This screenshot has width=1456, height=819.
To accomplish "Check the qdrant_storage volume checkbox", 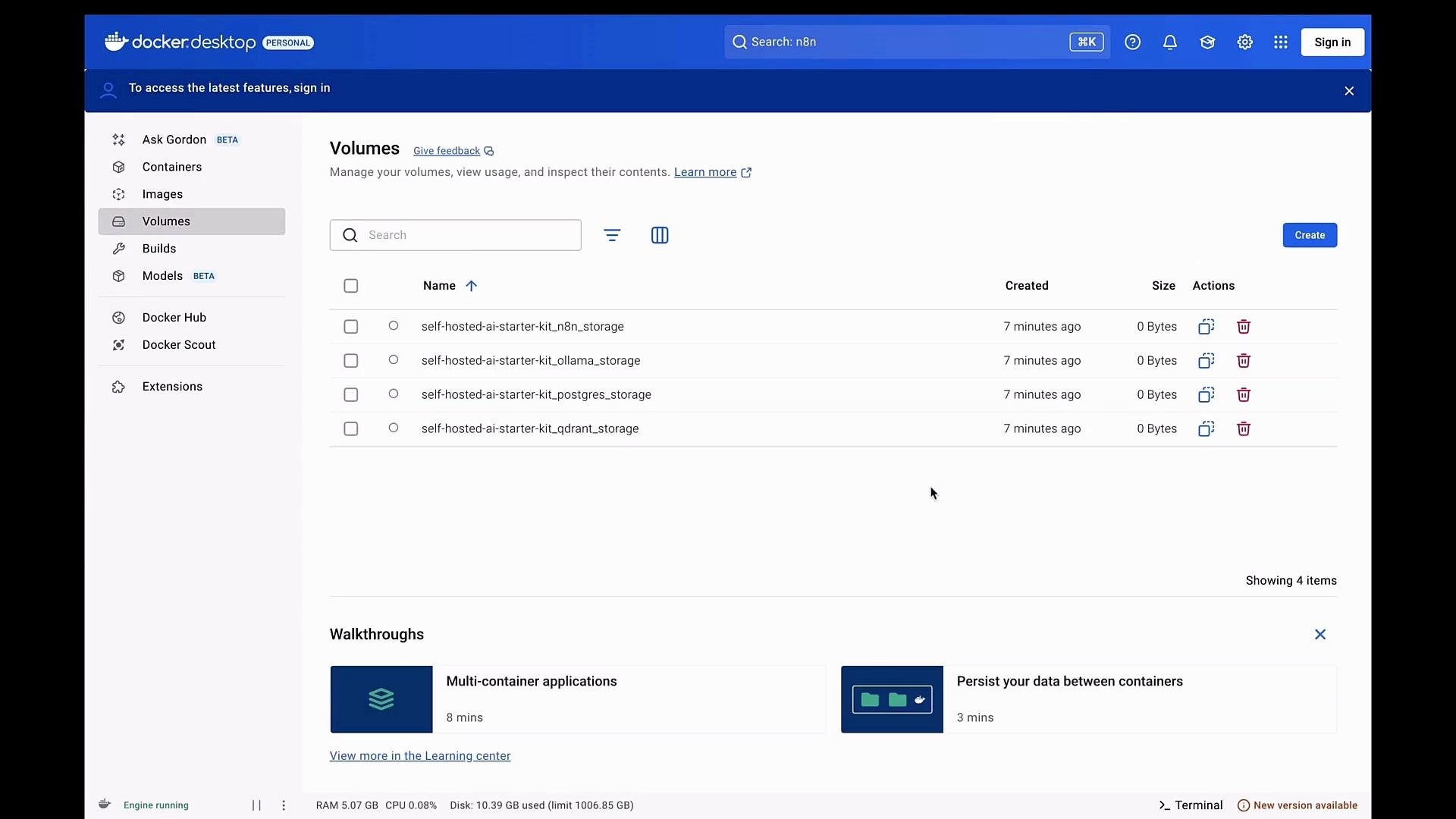I will (350, 429).
